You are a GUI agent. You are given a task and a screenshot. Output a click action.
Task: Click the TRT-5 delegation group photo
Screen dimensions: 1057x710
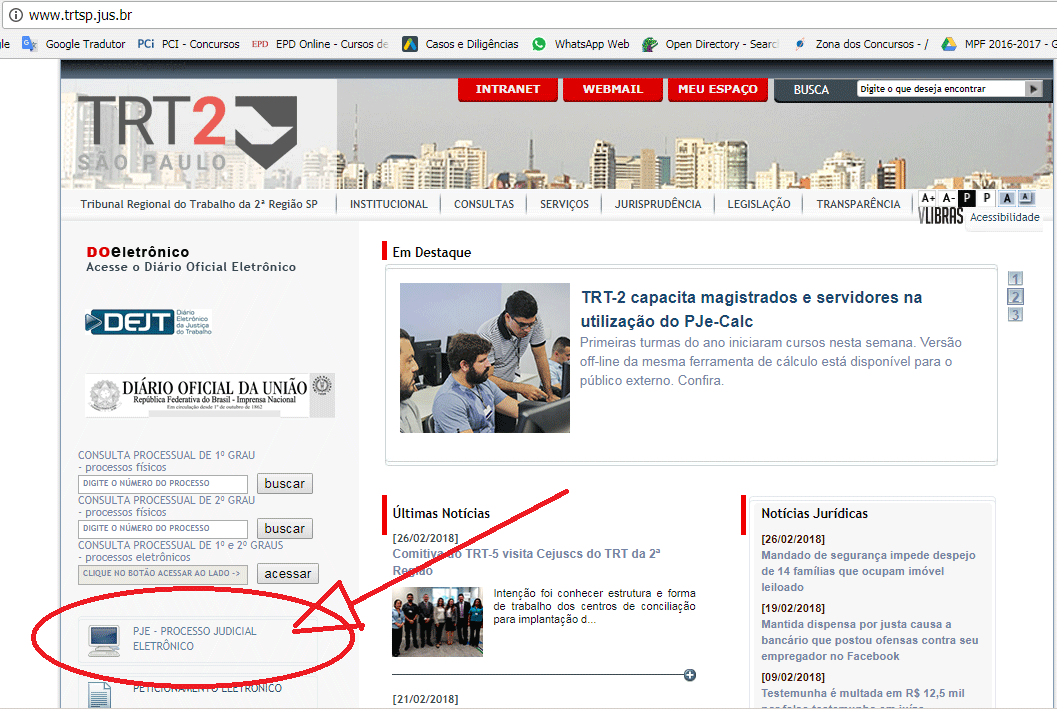click(x=437, y=622)
